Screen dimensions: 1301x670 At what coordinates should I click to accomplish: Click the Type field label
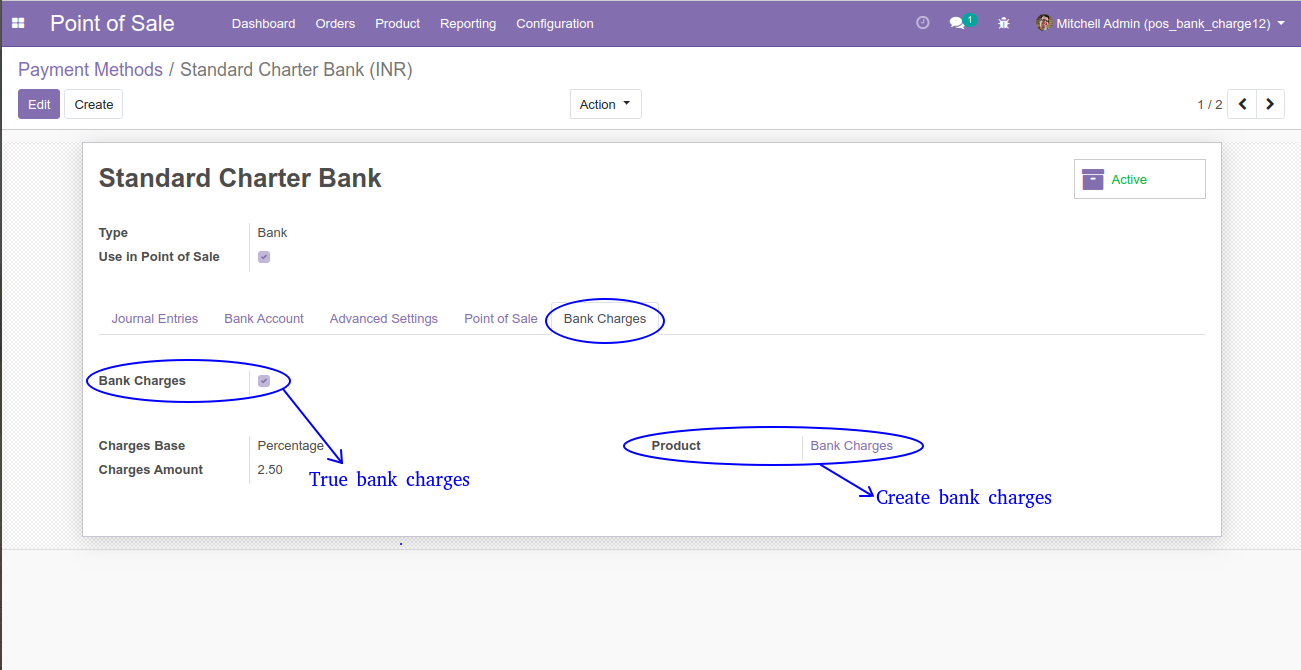113,233
